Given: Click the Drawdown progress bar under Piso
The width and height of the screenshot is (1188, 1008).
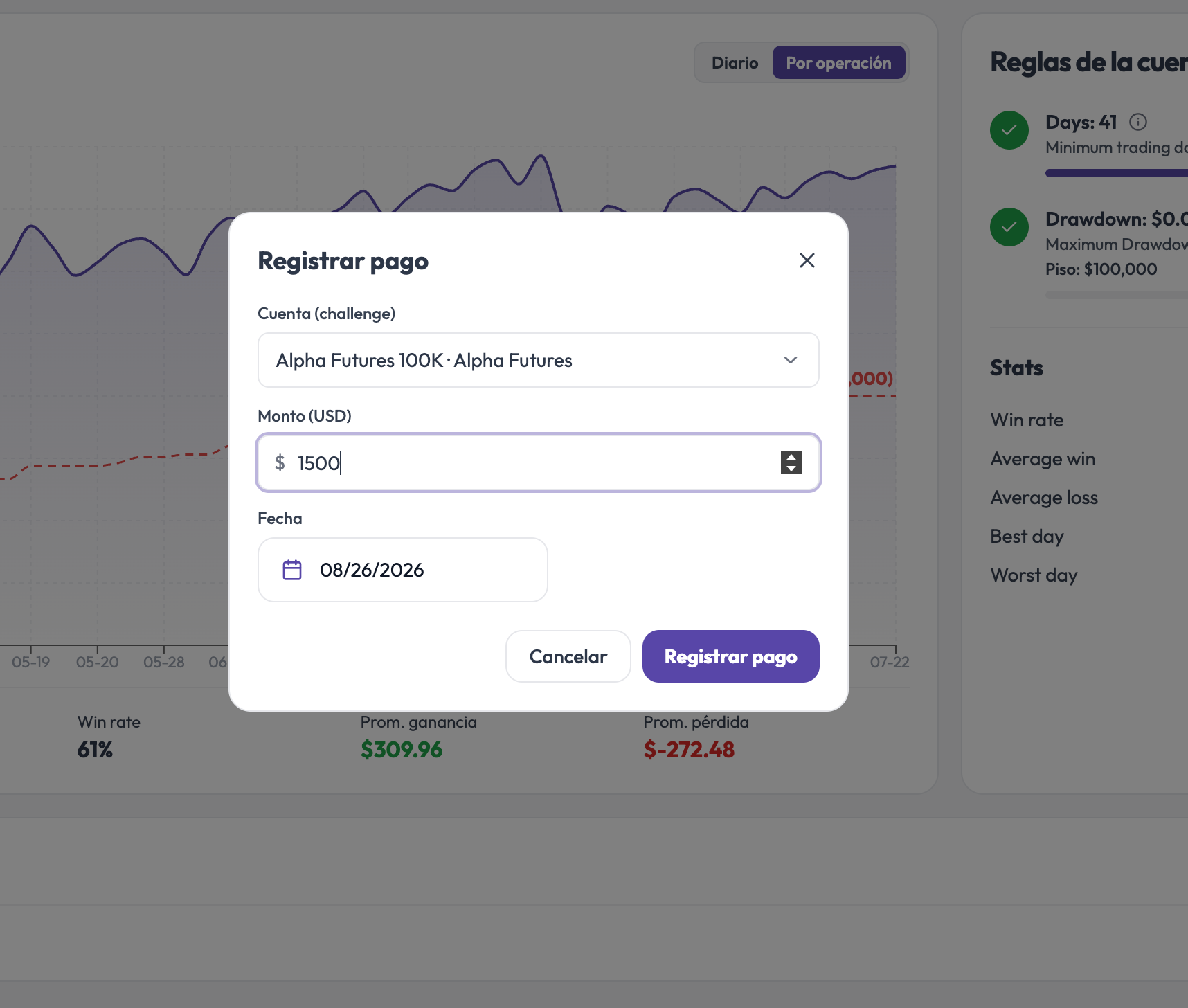Looking at the screenshot, I should point(1116,295).
